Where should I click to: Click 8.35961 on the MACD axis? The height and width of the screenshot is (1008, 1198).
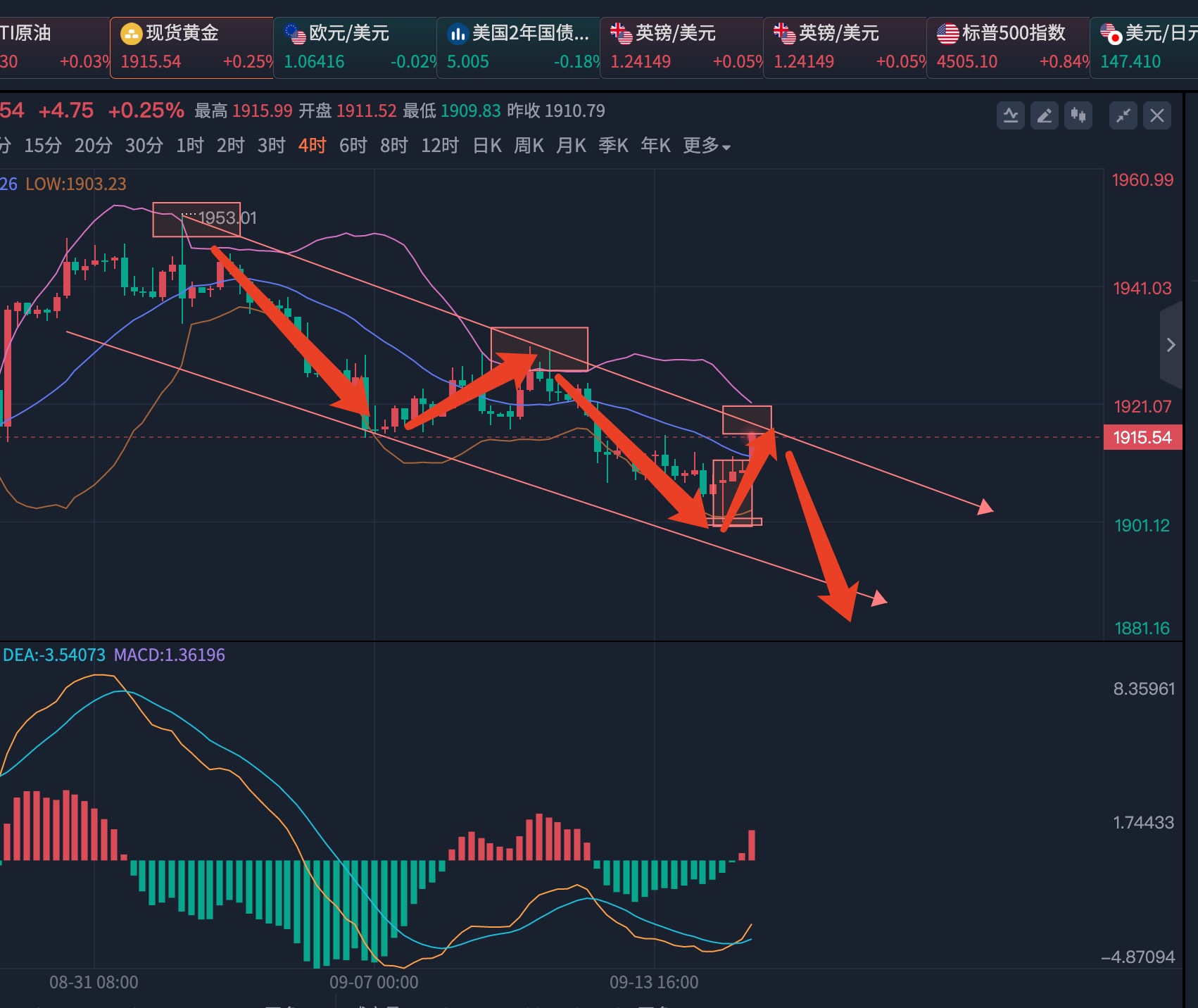[1144, 689]
